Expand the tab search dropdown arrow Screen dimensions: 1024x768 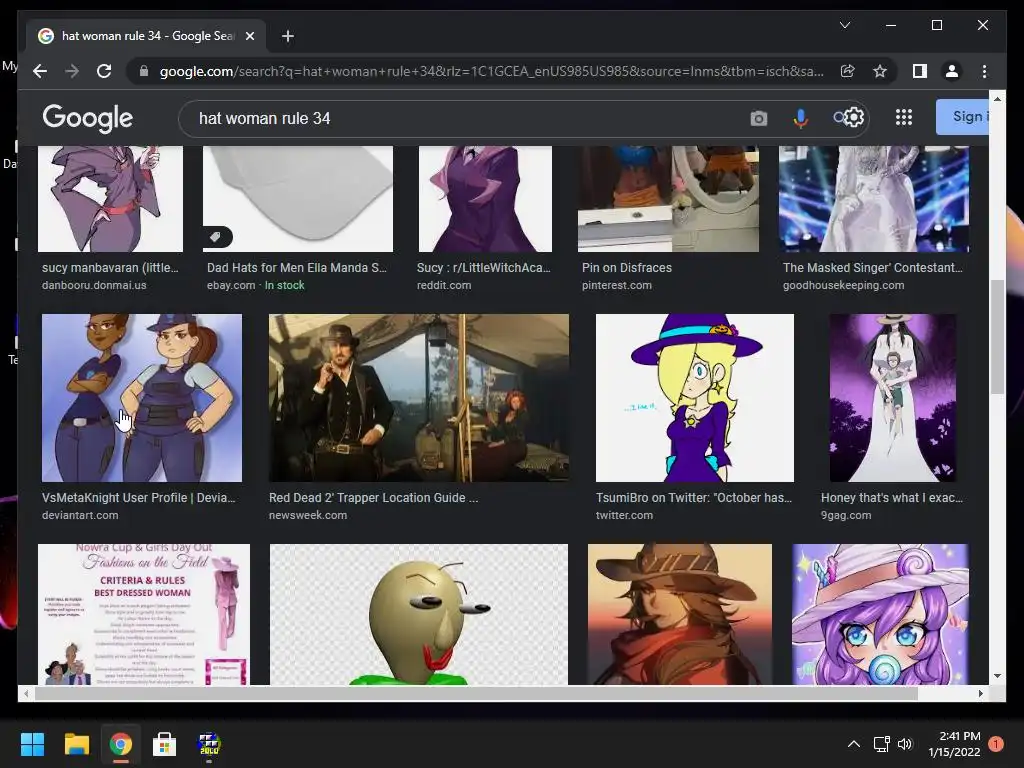tap(844, 25)
